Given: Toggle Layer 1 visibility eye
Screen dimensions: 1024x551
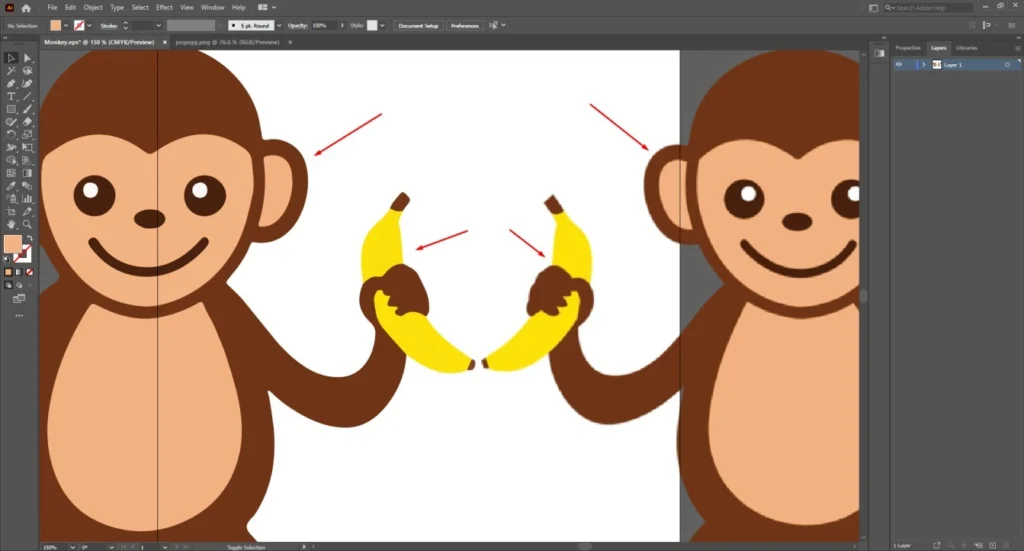Looking at the screenshot, I should pyautogui.click(x=899, y=65).
